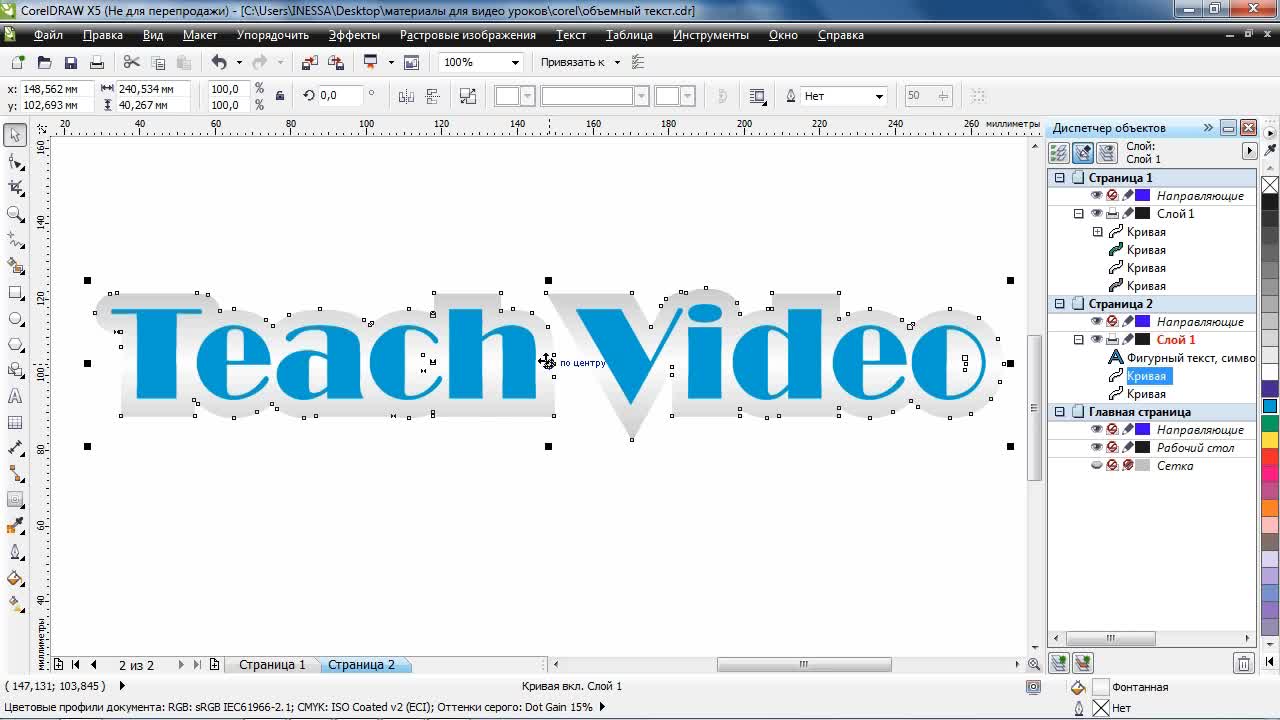Viewport: 1280px width, 720px height.
Task: Select the Pick (arrow) tool
Action: 15,135
